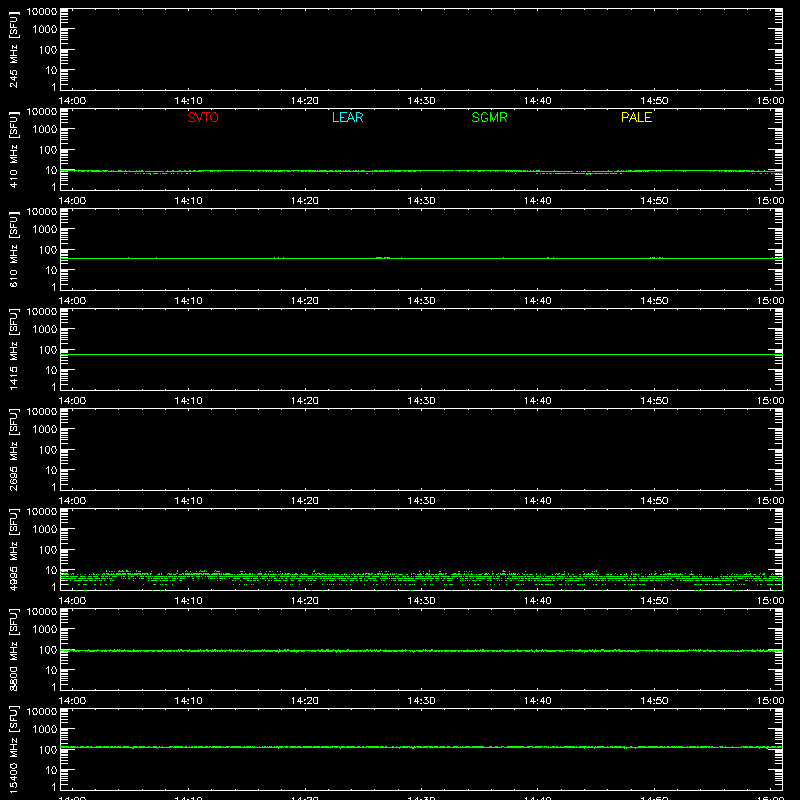Click 14:10 under the 410 MHz panel
Screen dimensions: 800x800
188,201
